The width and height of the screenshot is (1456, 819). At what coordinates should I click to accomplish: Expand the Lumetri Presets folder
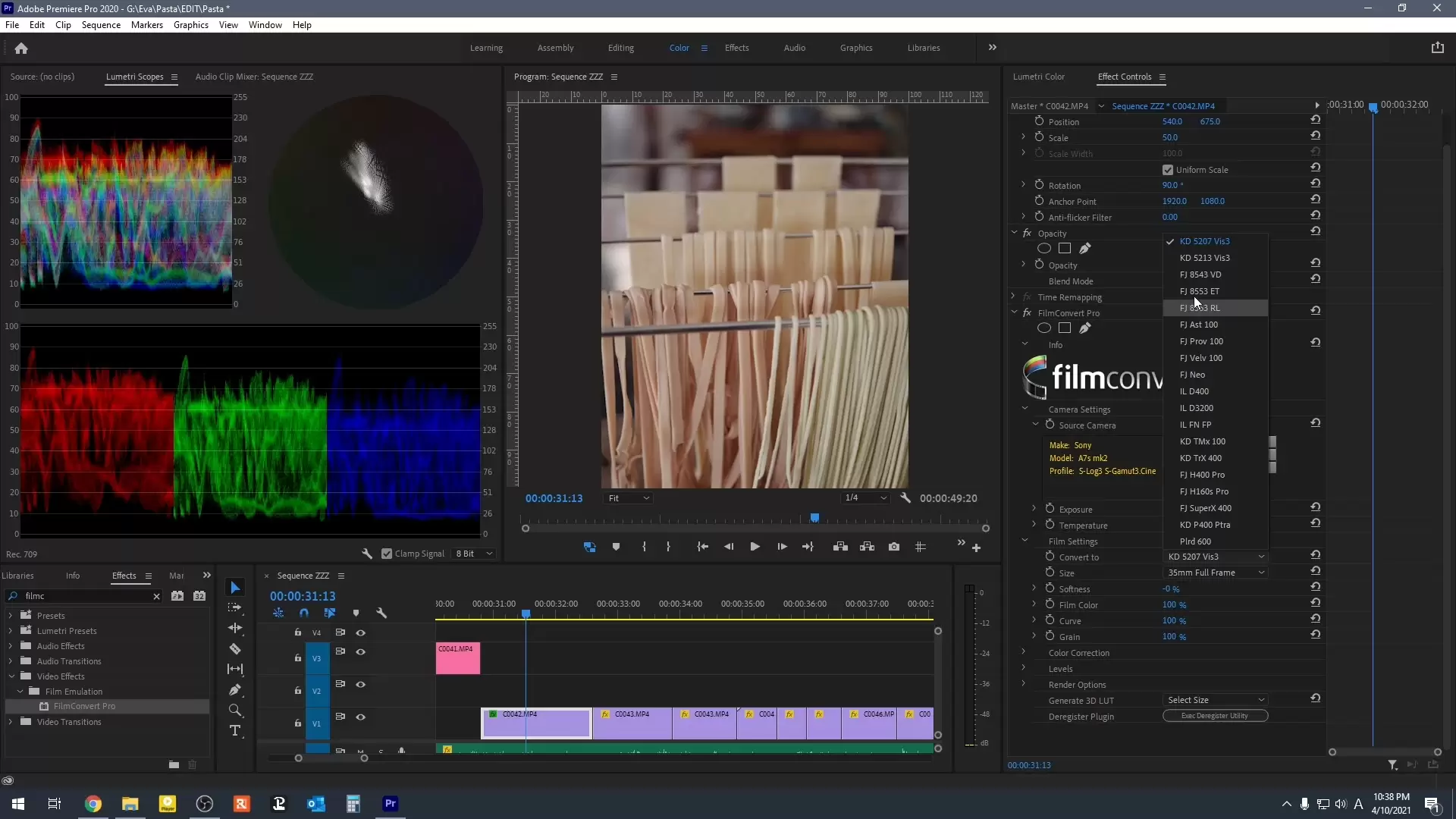11,631
